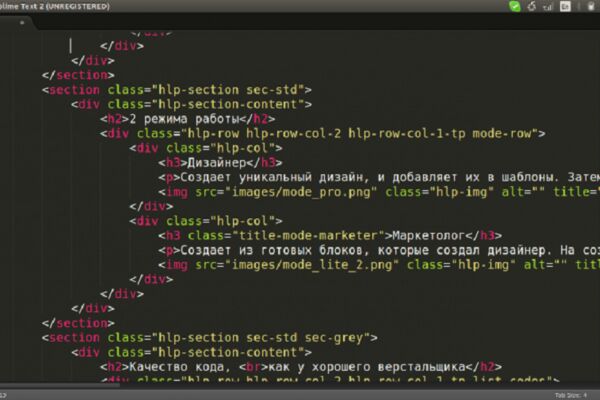Click the br tag in the Качество кода line
The image size is (600, 400).
tap(253, 367)
